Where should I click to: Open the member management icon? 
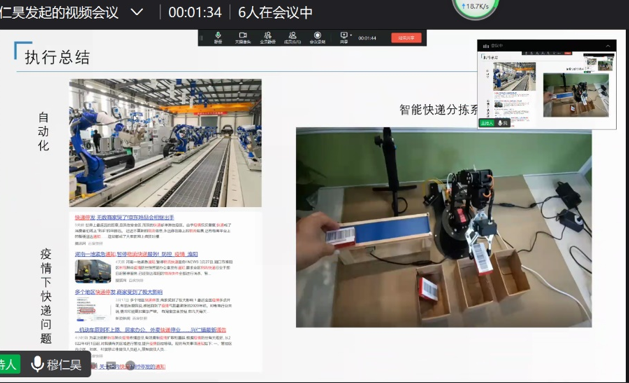tap(292, 37)
